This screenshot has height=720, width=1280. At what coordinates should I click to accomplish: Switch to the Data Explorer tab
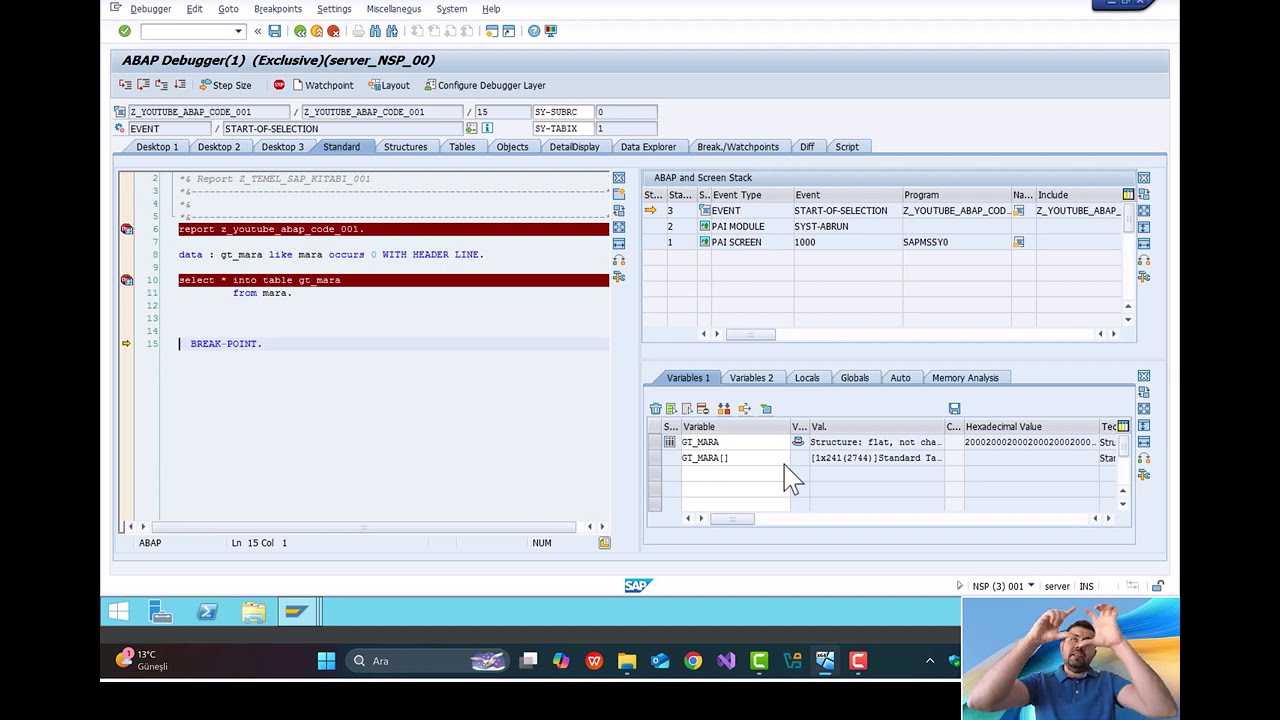click(648, 147)
